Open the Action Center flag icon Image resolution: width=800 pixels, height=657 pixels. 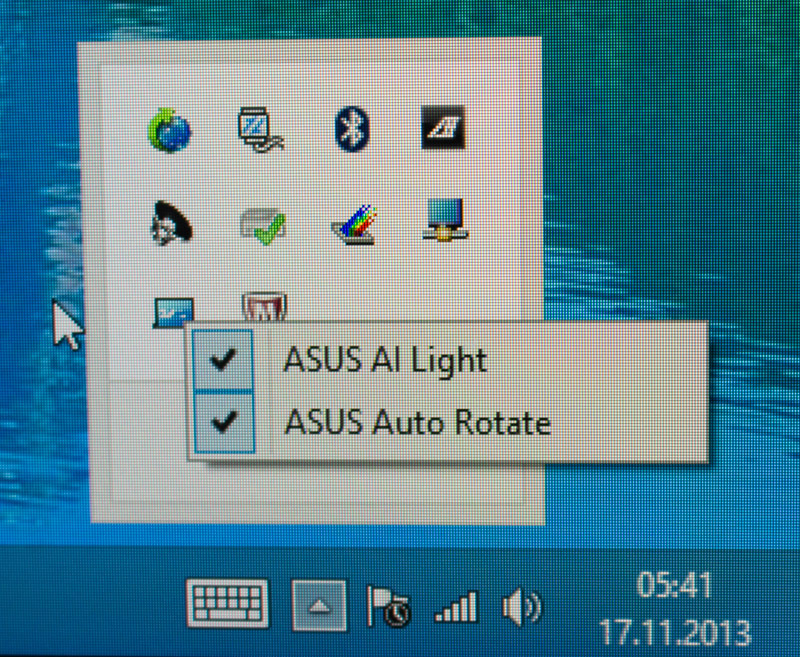click(x=388, y=606)
